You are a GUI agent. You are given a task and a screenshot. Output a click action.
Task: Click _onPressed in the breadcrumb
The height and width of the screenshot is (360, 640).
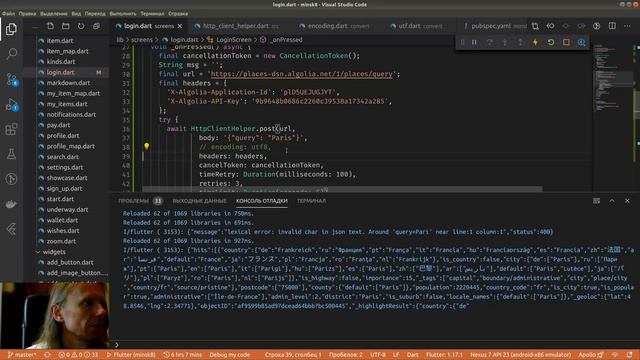[x=286, y=40]
